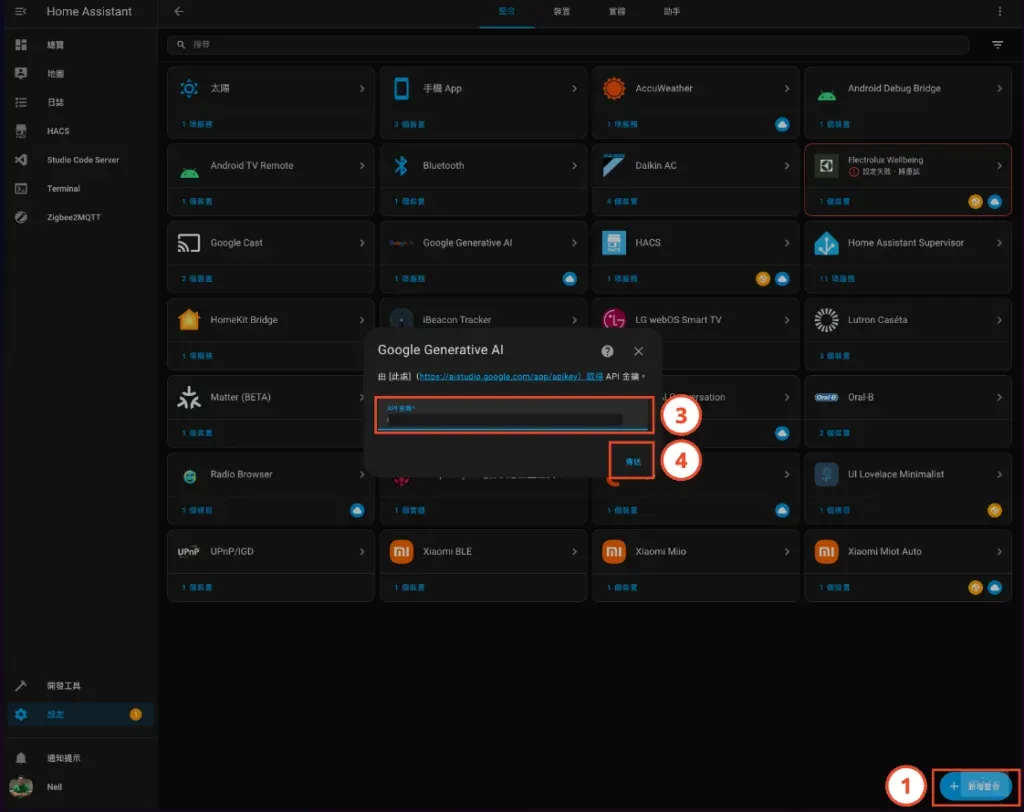The width and height of the screenshot is (1024, 812).
Task: Open HACS in the sidebar
Action: coord(57,131)
